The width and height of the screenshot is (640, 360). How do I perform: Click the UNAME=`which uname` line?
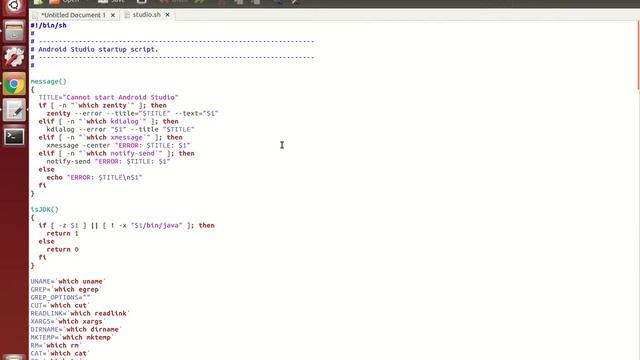pyautogui.click(x=68, y=281)
